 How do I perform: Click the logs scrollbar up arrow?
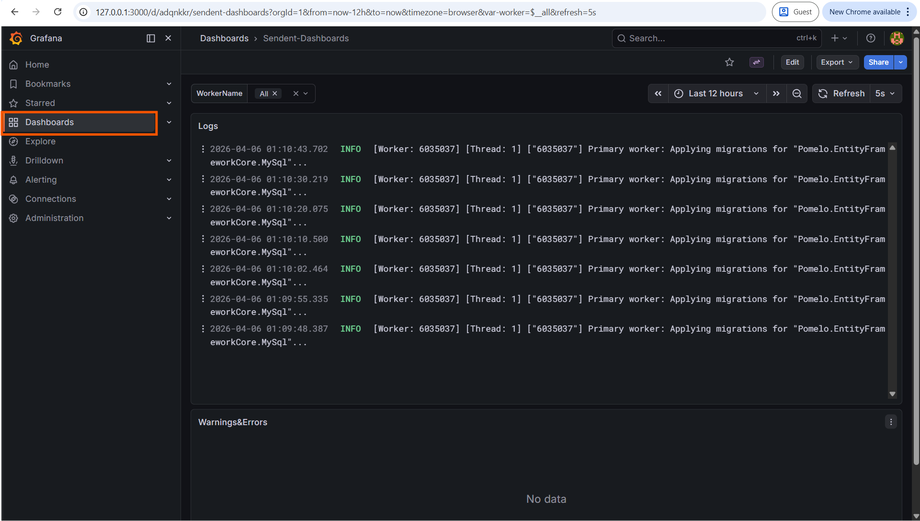[892, 148]
